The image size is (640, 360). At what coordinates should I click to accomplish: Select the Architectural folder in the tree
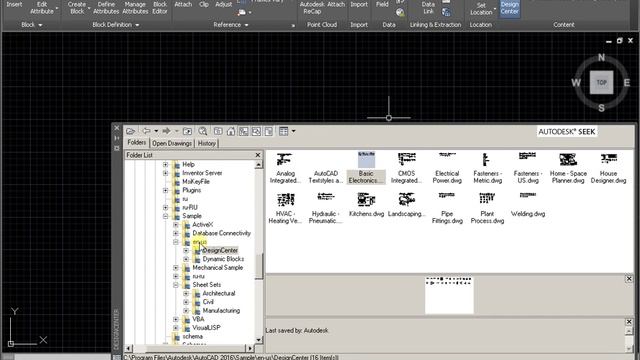[x=219, y=293]
